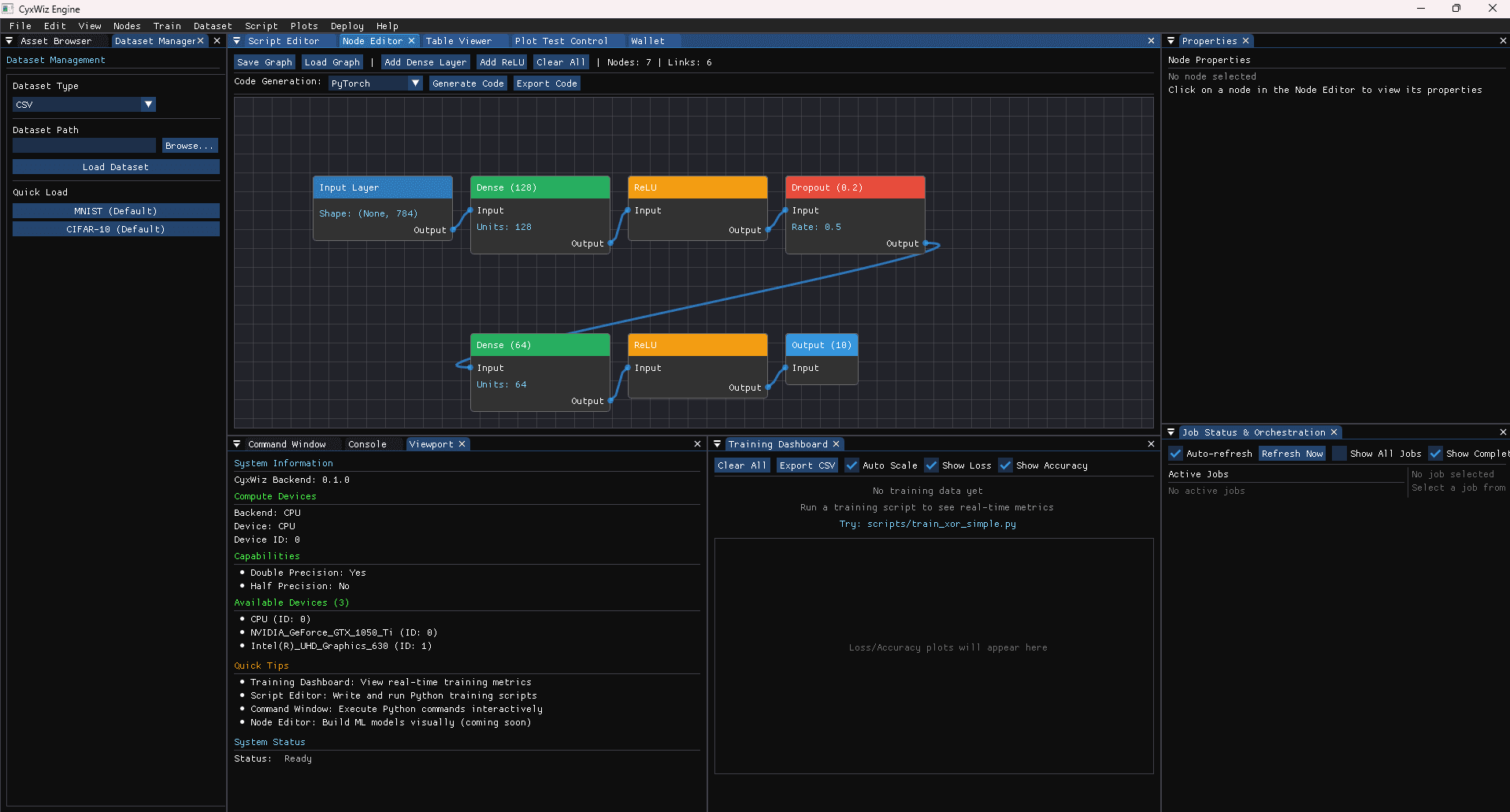Click the Properties panel options icon

[x=1173, y=40]
